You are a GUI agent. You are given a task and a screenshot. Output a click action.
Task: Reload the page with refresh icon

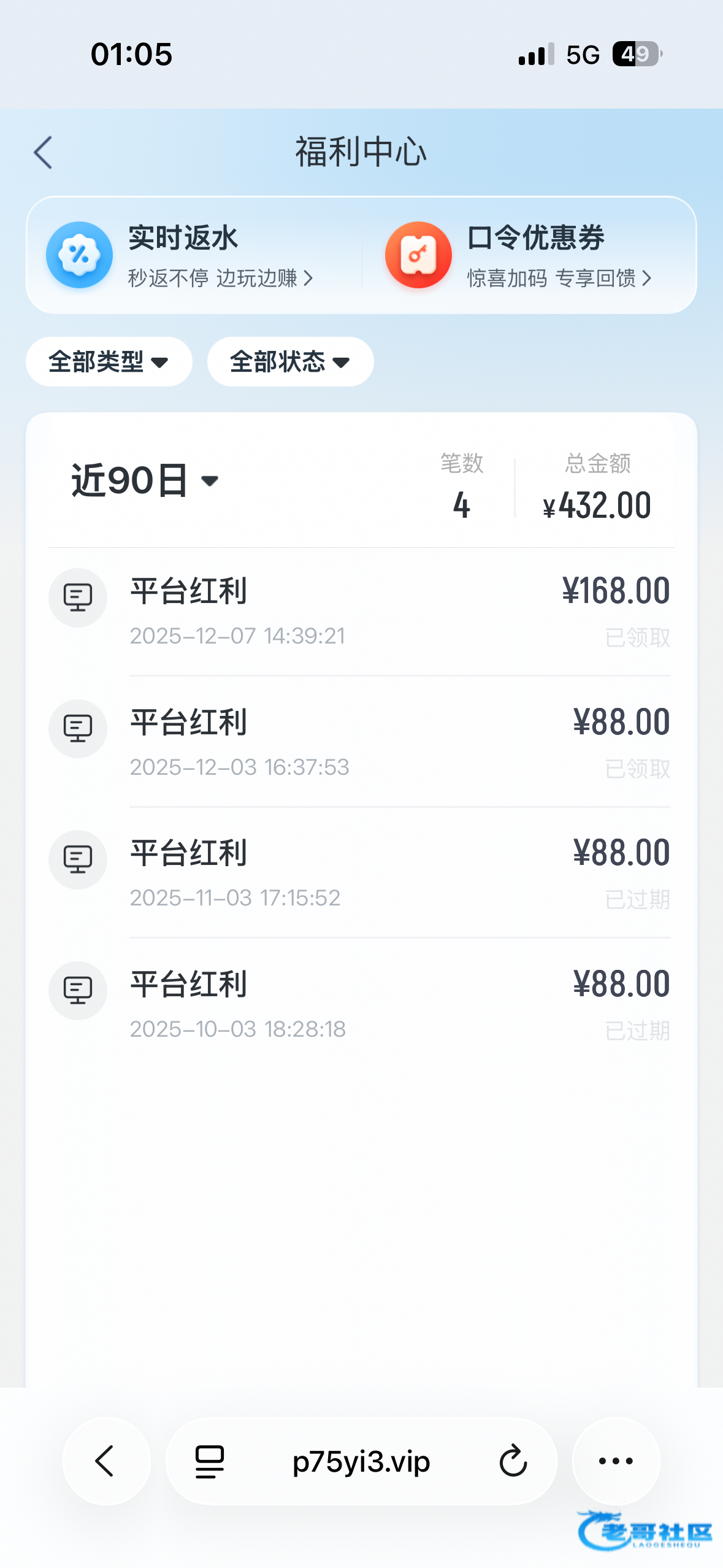click(x=513, y=1461)
